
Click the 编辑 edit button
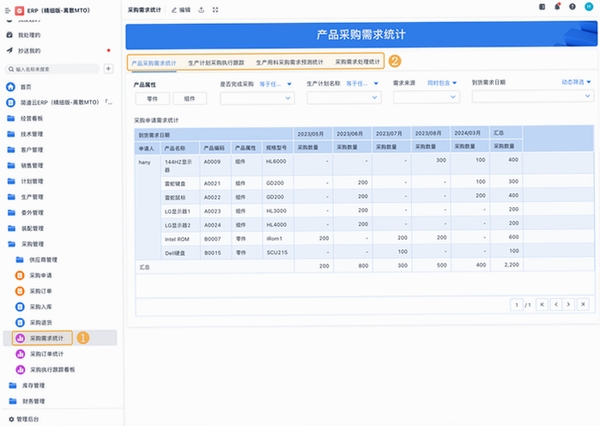point(181,10)
